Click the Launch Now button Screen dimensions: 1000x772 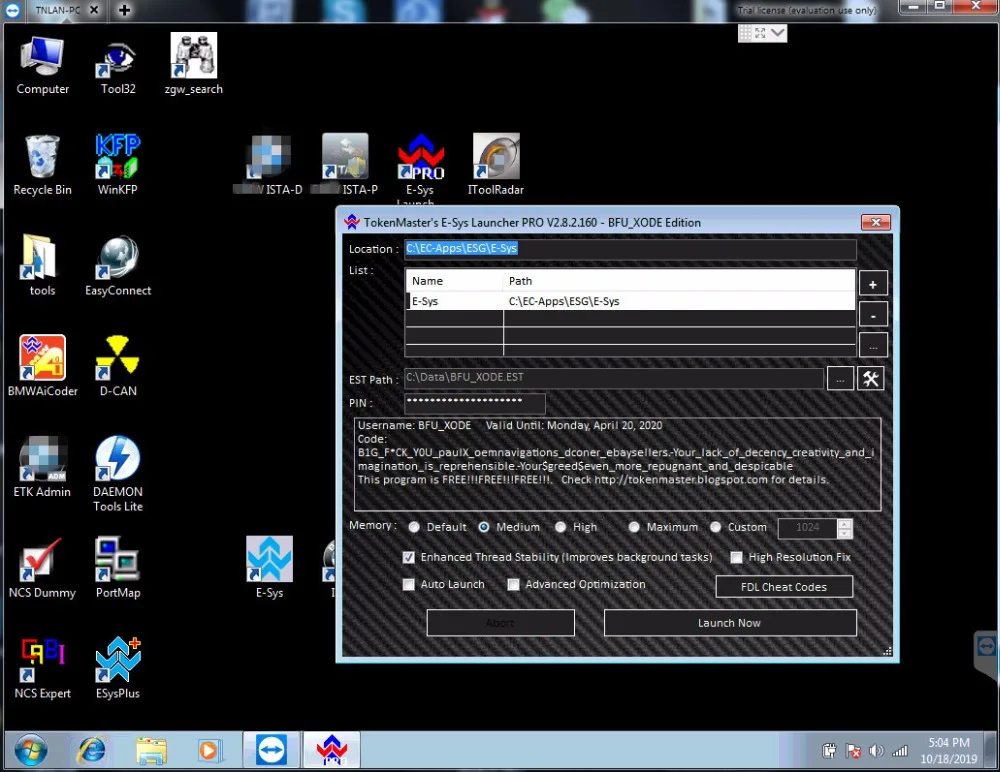(729, 623)
